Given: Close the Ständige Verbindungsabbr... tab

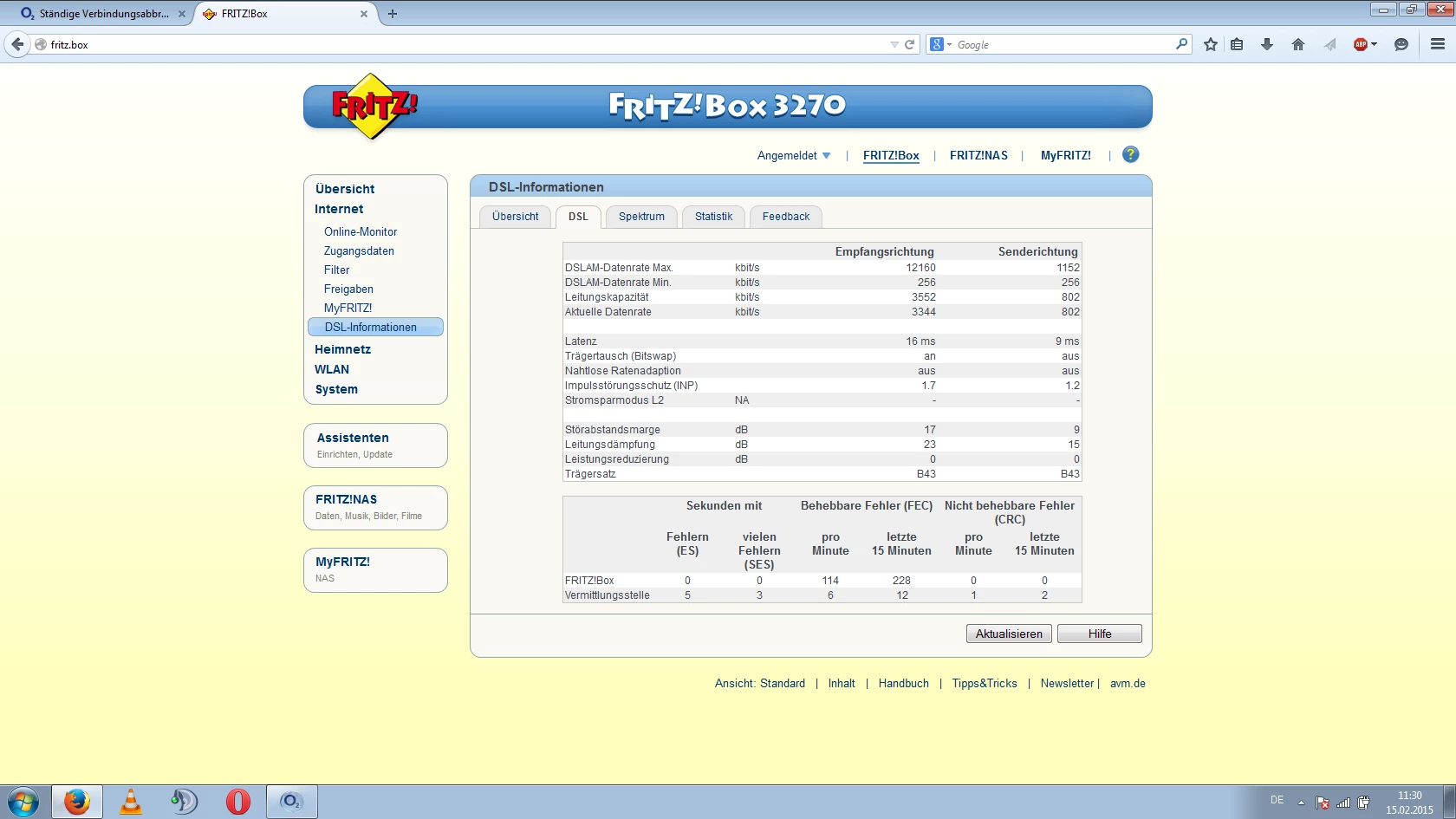Looking at the screenshot, I should 182,14.
